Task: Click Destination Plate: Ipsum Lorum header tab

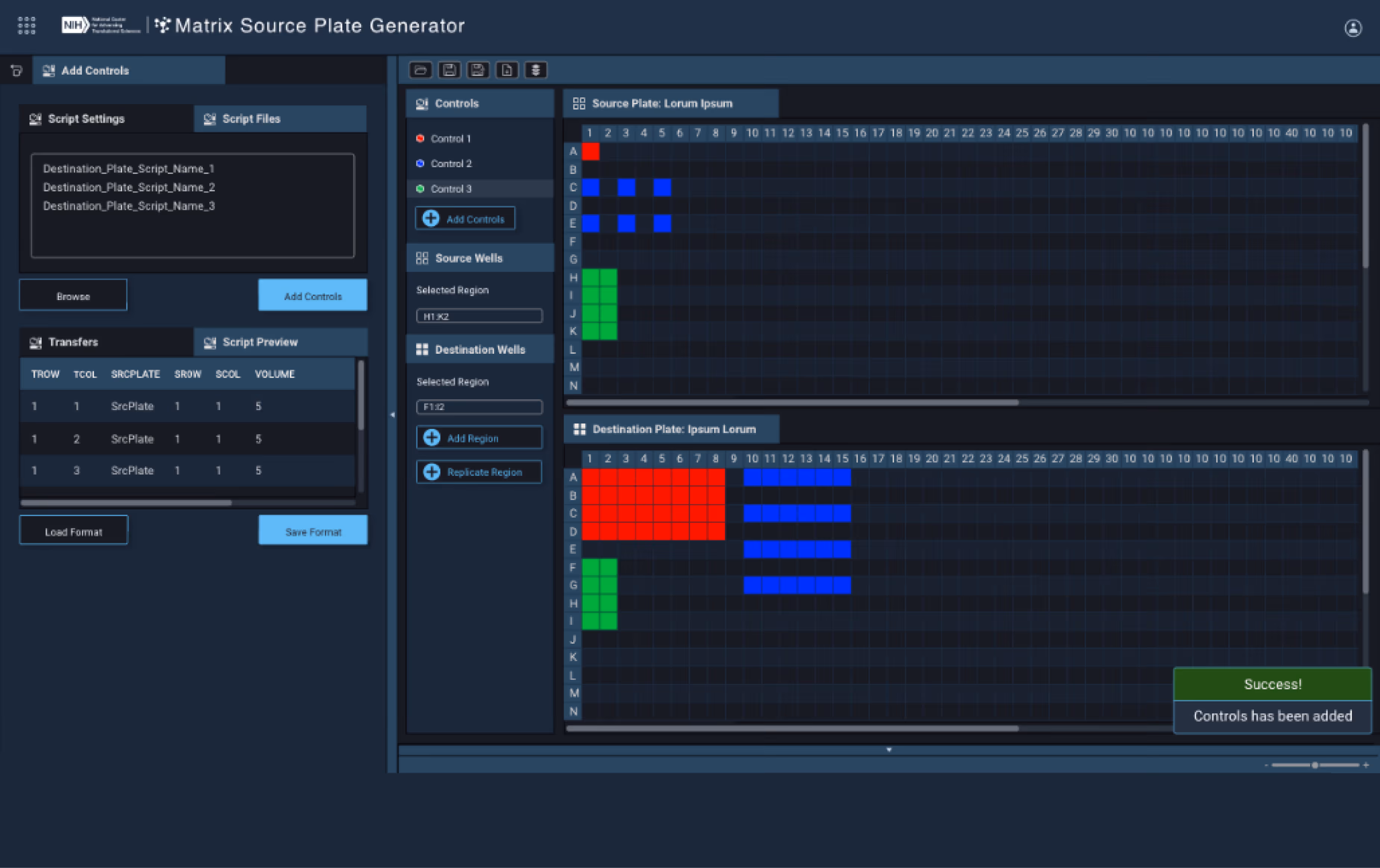Action: [x=672, y=429]
